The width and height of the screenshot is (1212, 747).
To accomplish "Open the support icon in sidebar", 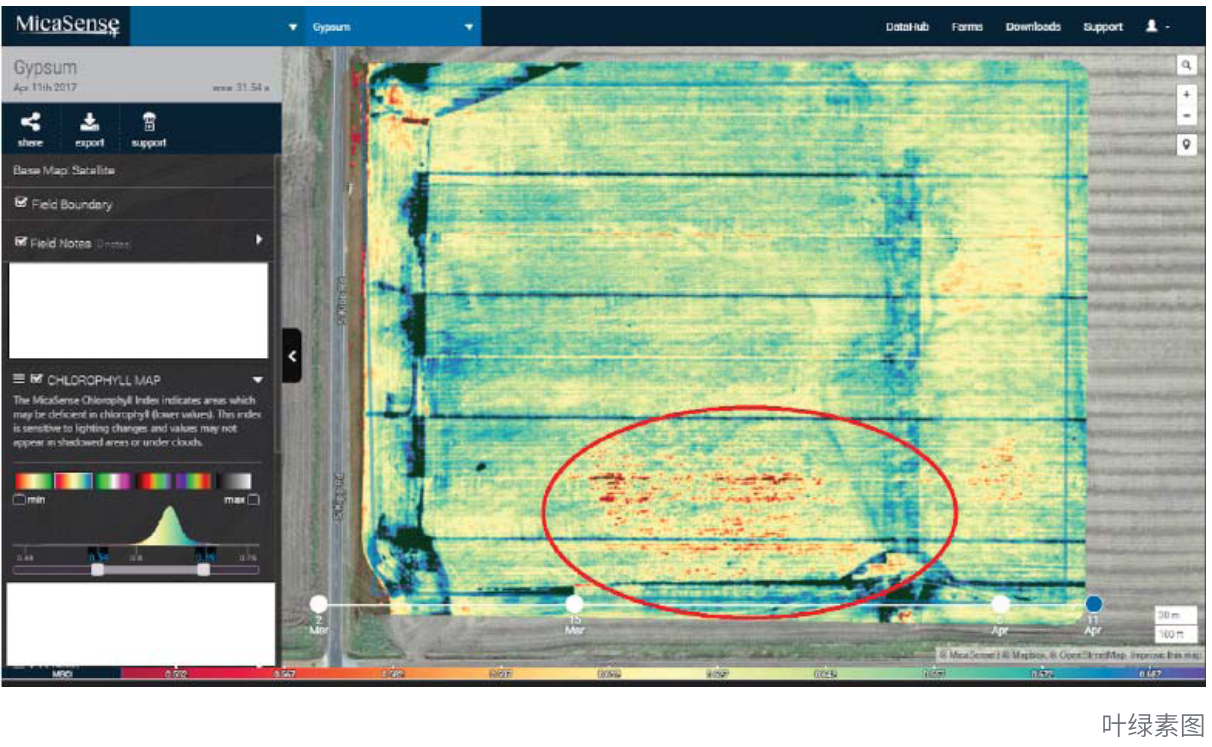I will tap(149, 123).
